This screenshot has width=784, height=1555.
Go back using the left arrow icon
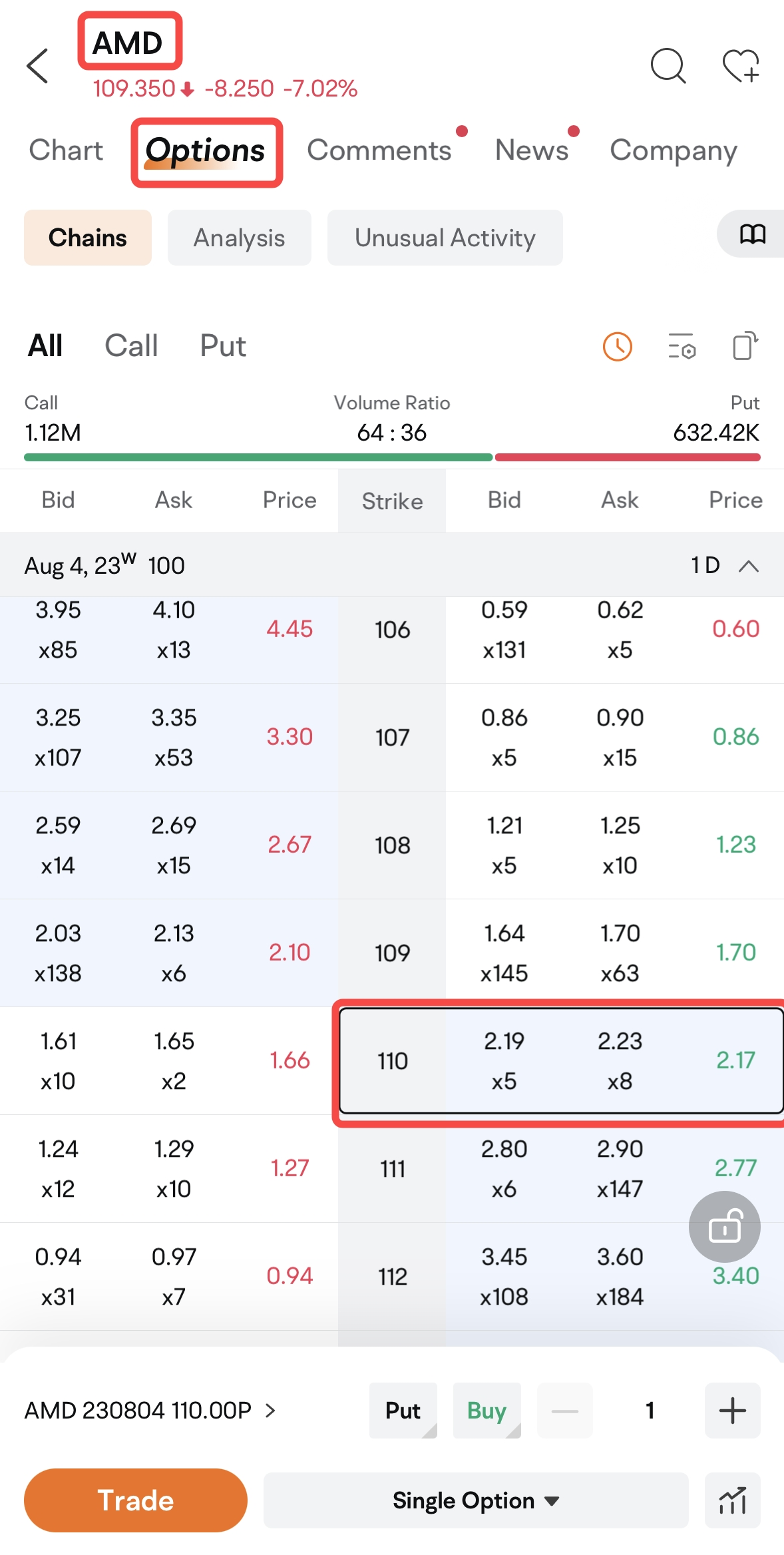click(x=38, y=66)
